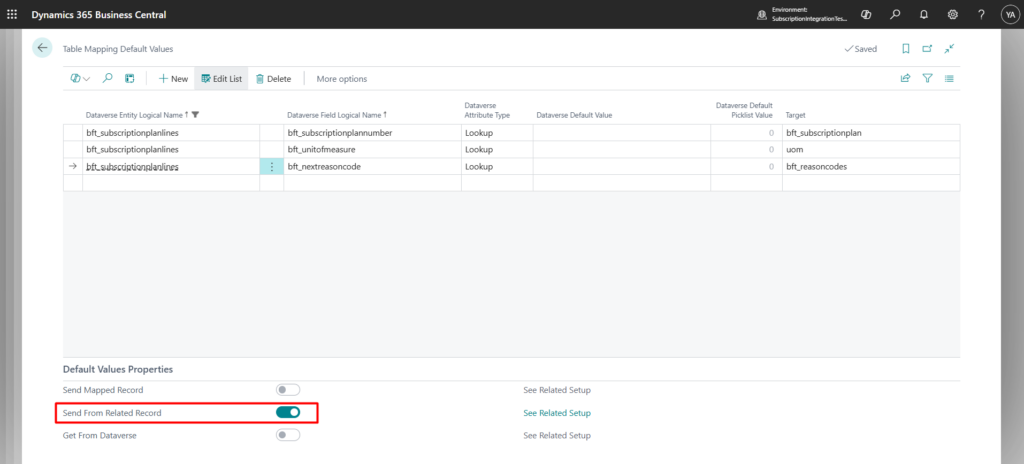Click the search magnifier in list toolbar
Viewport: 1024px width, 464px height.
[x=107, y=78]
